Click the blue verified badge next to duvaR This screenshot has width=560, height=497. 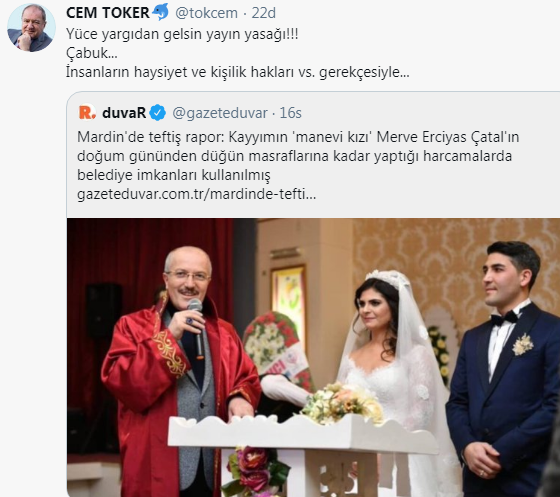coord(158,113)
